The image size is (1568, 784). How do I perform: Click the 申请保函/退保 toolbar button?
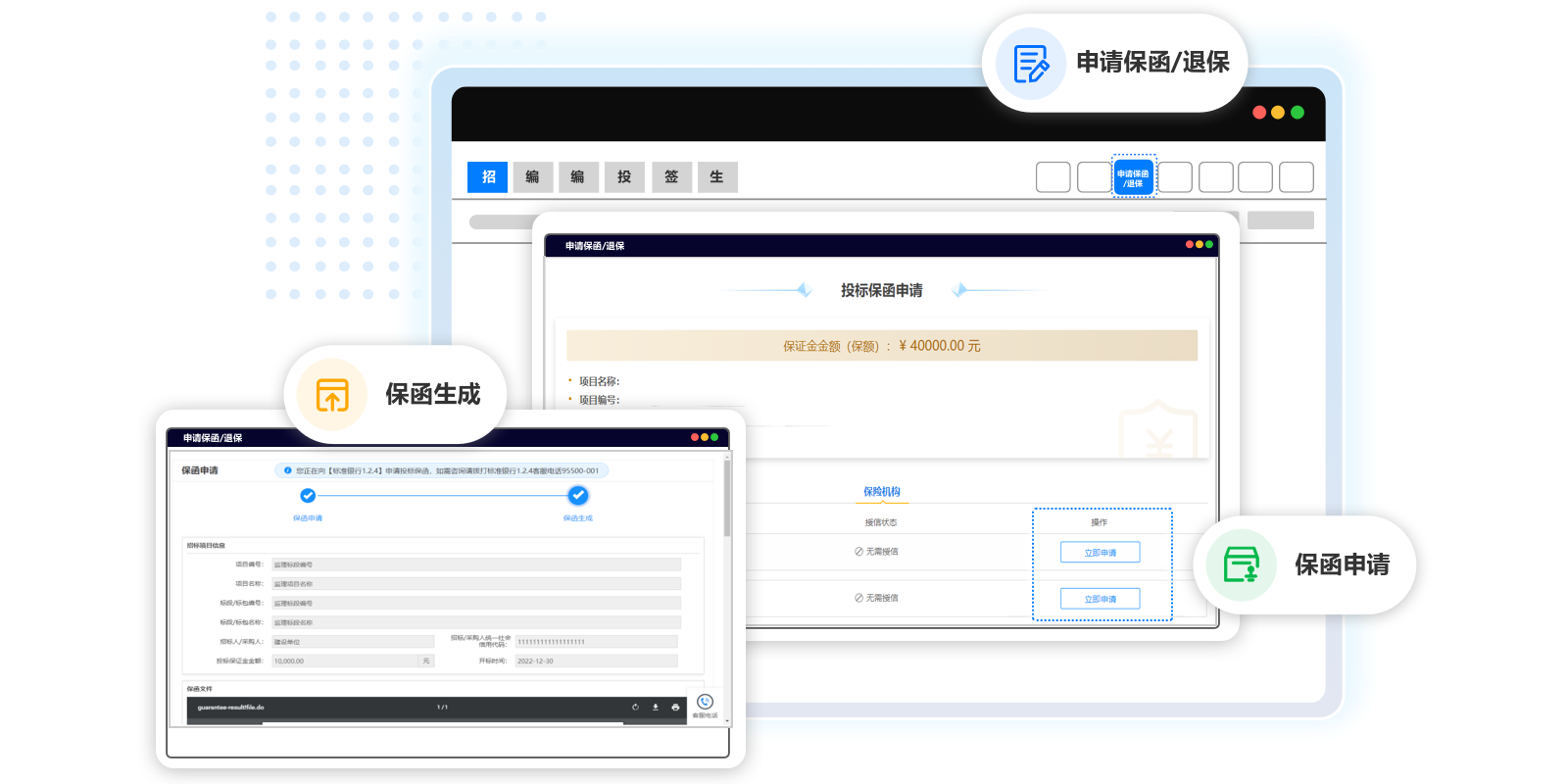(x=1133, y=177)
